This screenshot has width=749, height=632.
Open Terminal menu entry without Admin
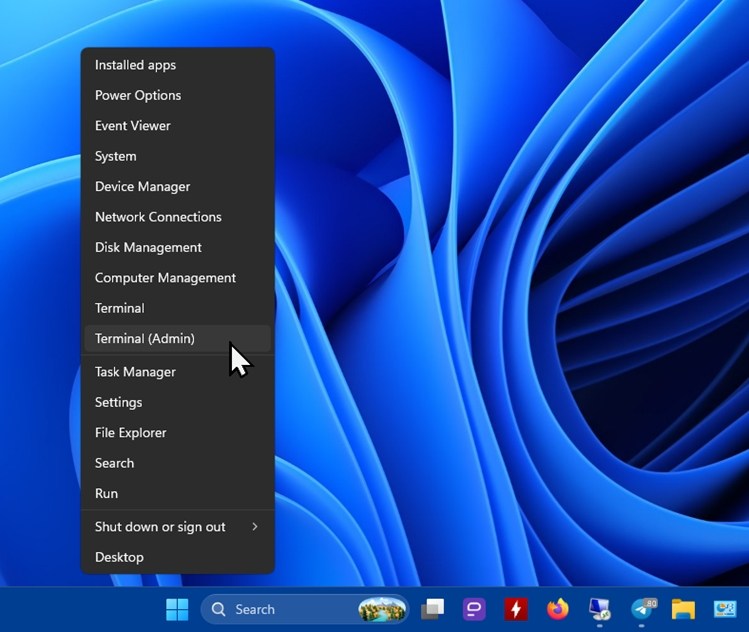coord(178,308)
